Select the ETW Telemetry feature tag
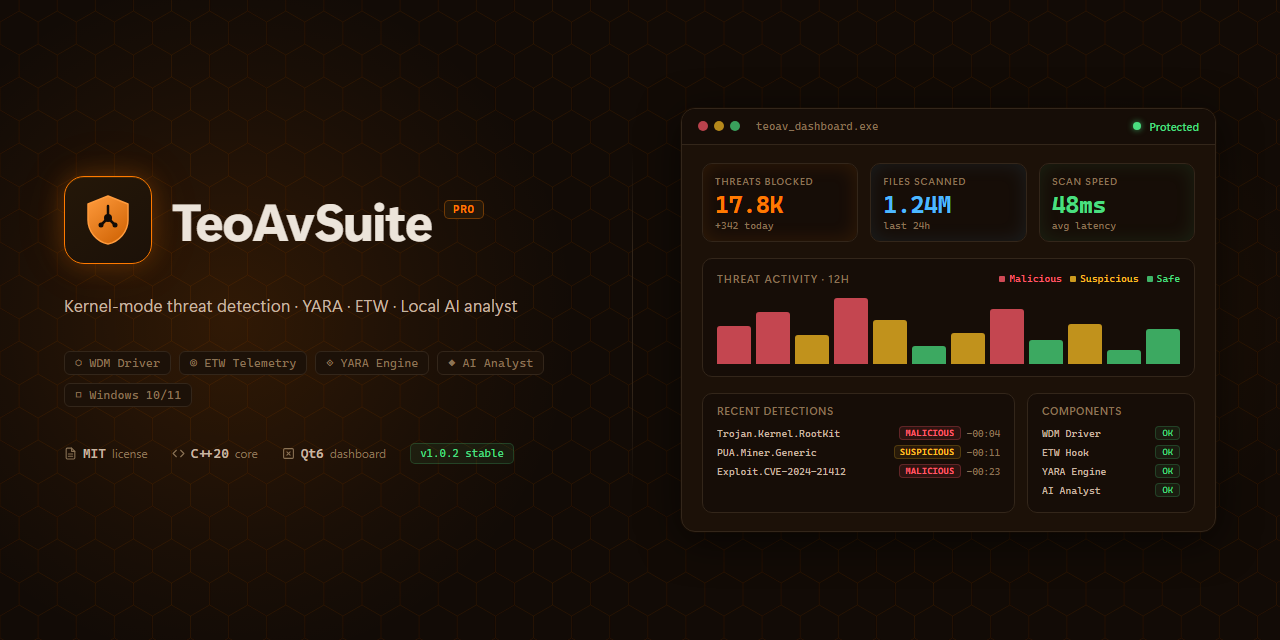1280x640 pixels. pyautogui.click(x=243, y=363)
